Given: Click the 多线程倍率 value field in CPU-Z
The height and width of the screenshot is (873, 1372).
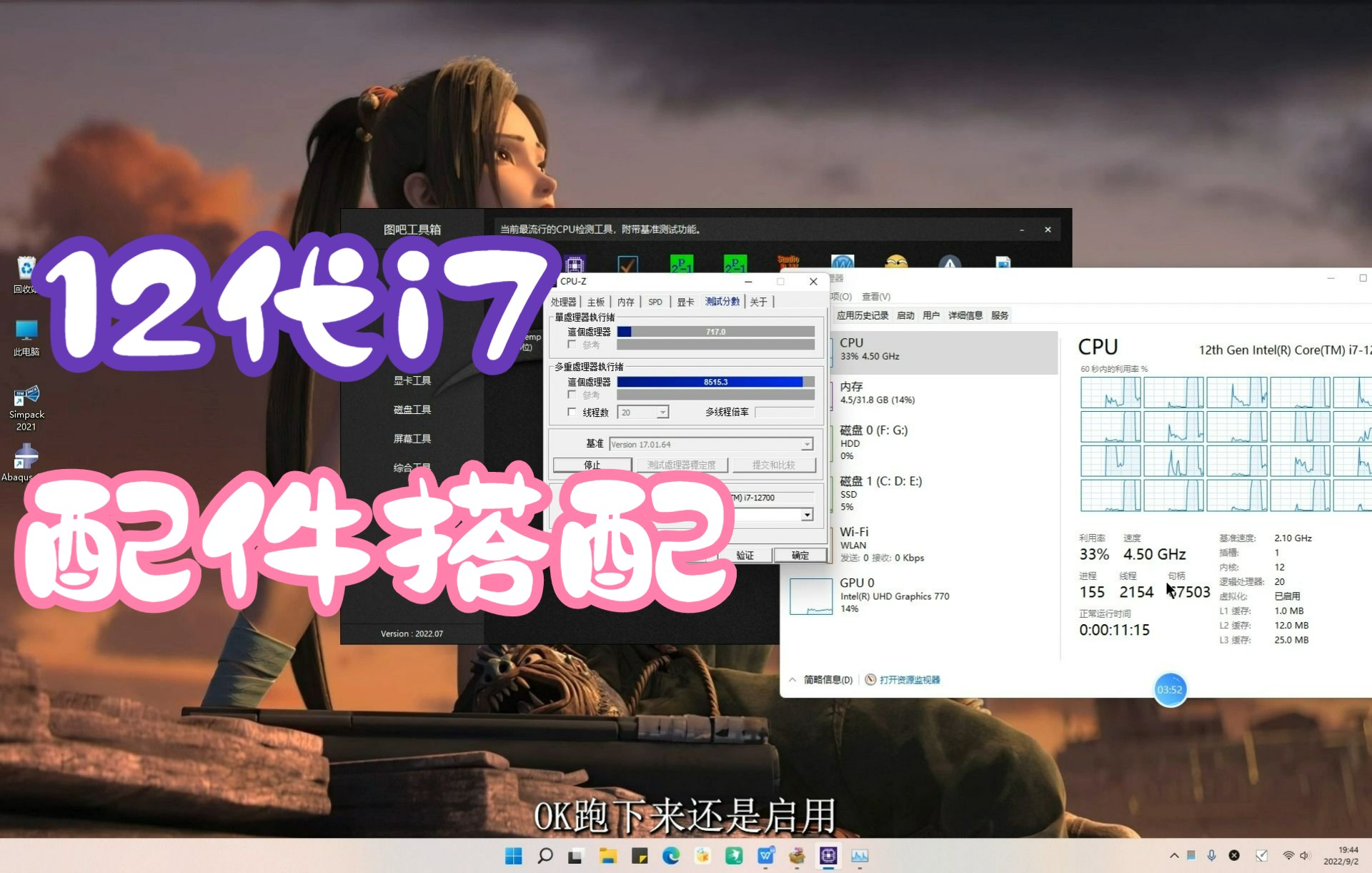Looking at the screenshot, I should 785,412.
